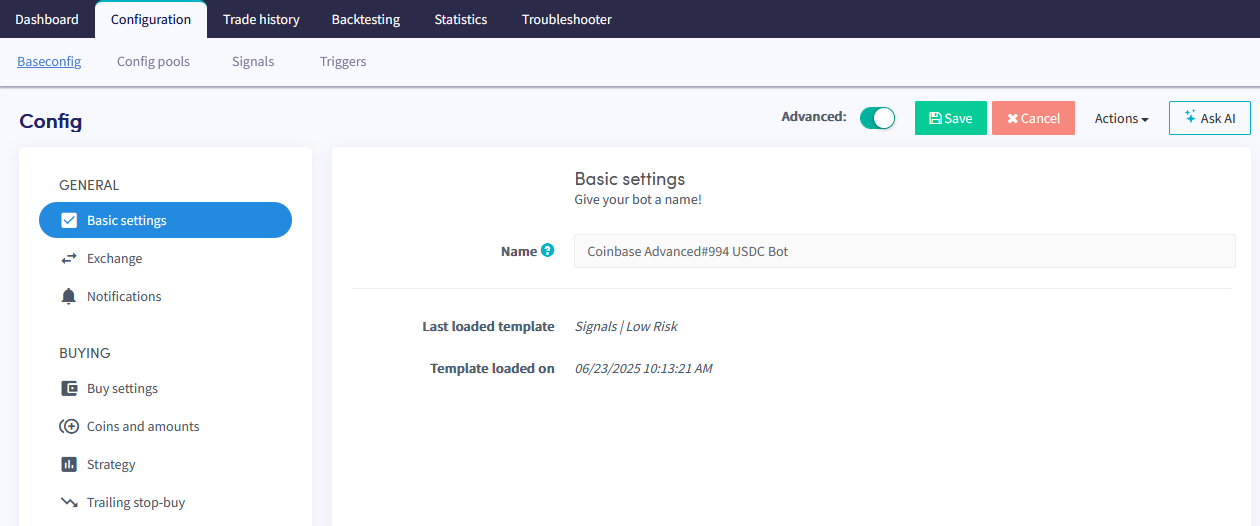Click the 'Advanced:' label text
Viewport: 1260px width, 526px height.
[814, 116]
